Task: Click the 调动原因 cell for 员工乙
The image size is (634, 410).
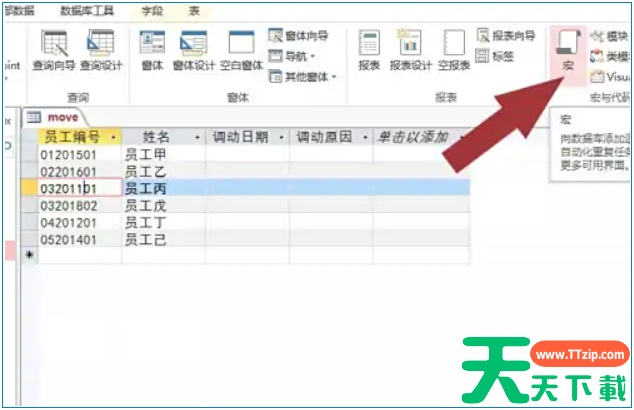Action: coord(331,171)
